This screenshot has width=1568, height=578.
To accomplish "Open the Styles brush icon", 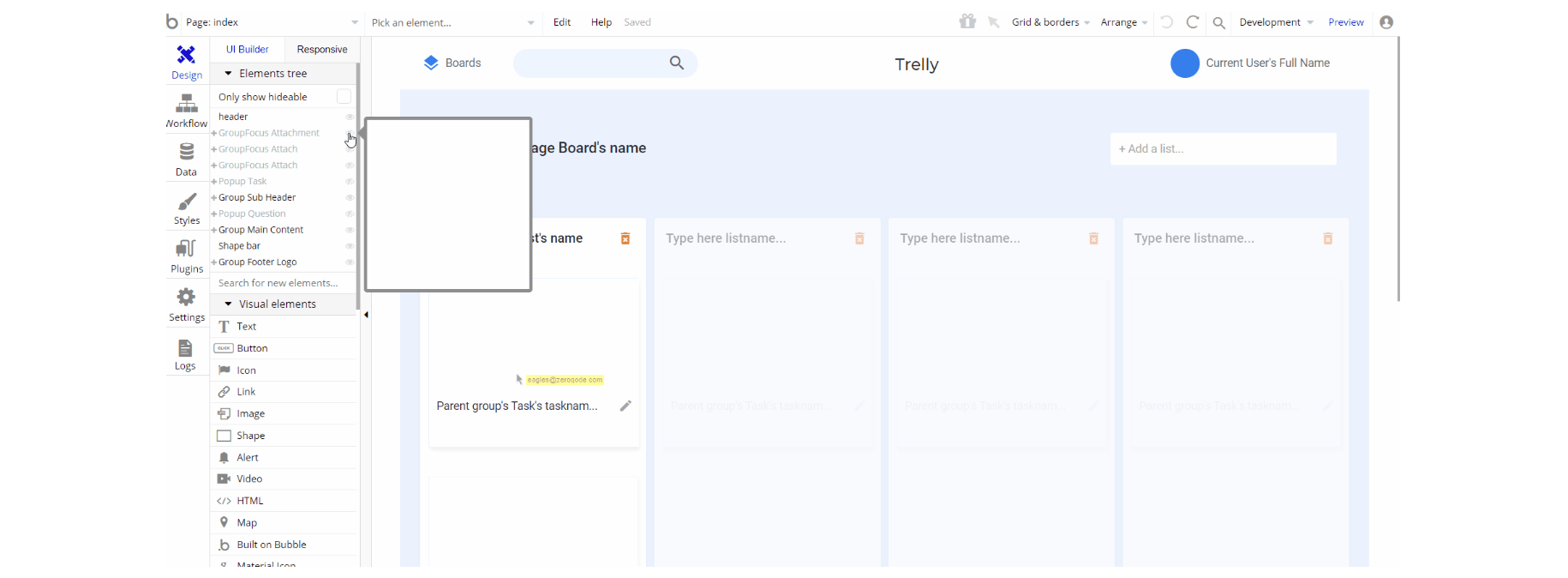I will pos(186,202).
